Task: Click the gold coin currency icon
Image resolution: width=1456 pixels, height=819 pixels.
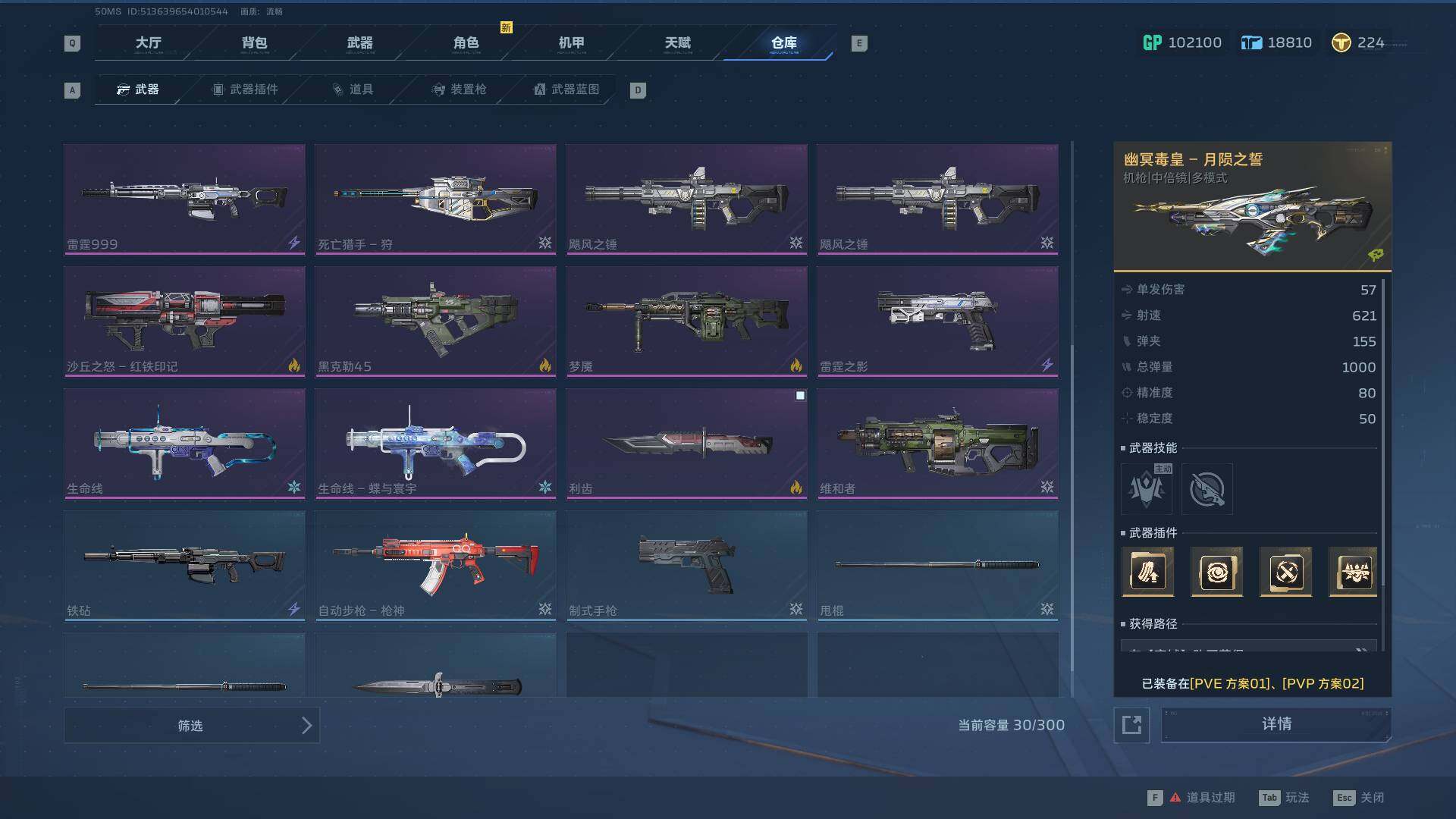Action: [1341, 43]
